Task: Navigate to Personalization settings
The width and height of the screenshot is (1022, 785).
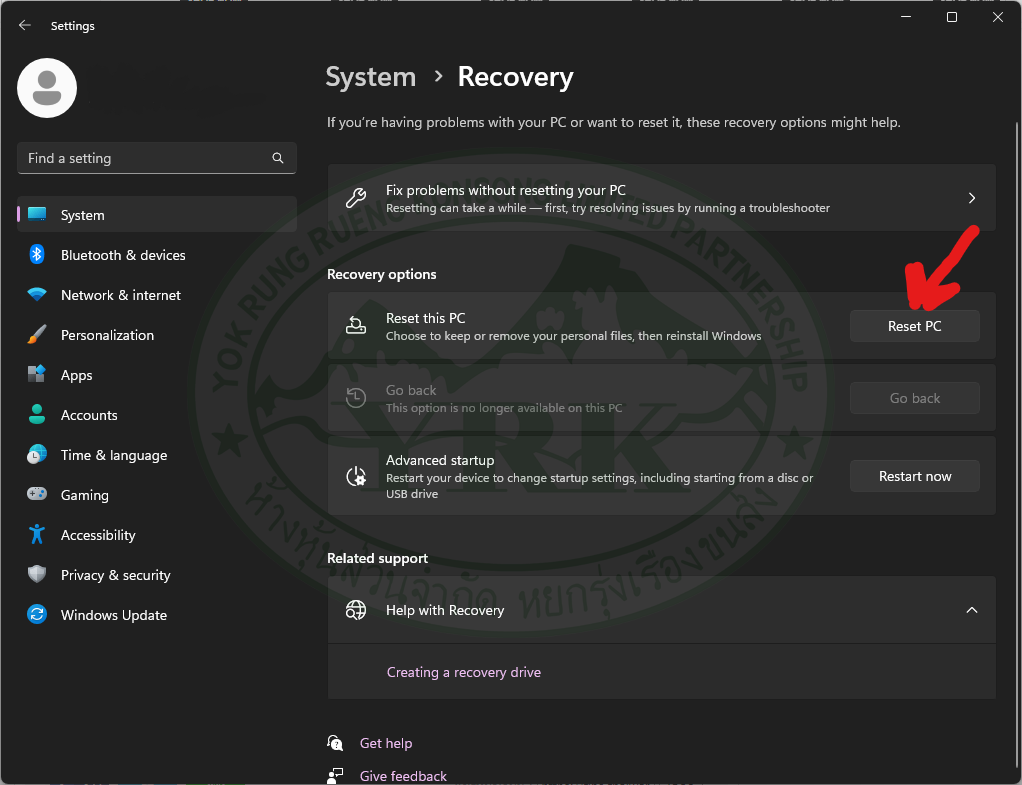Action: pyautogui.click(x=156, y=335)
